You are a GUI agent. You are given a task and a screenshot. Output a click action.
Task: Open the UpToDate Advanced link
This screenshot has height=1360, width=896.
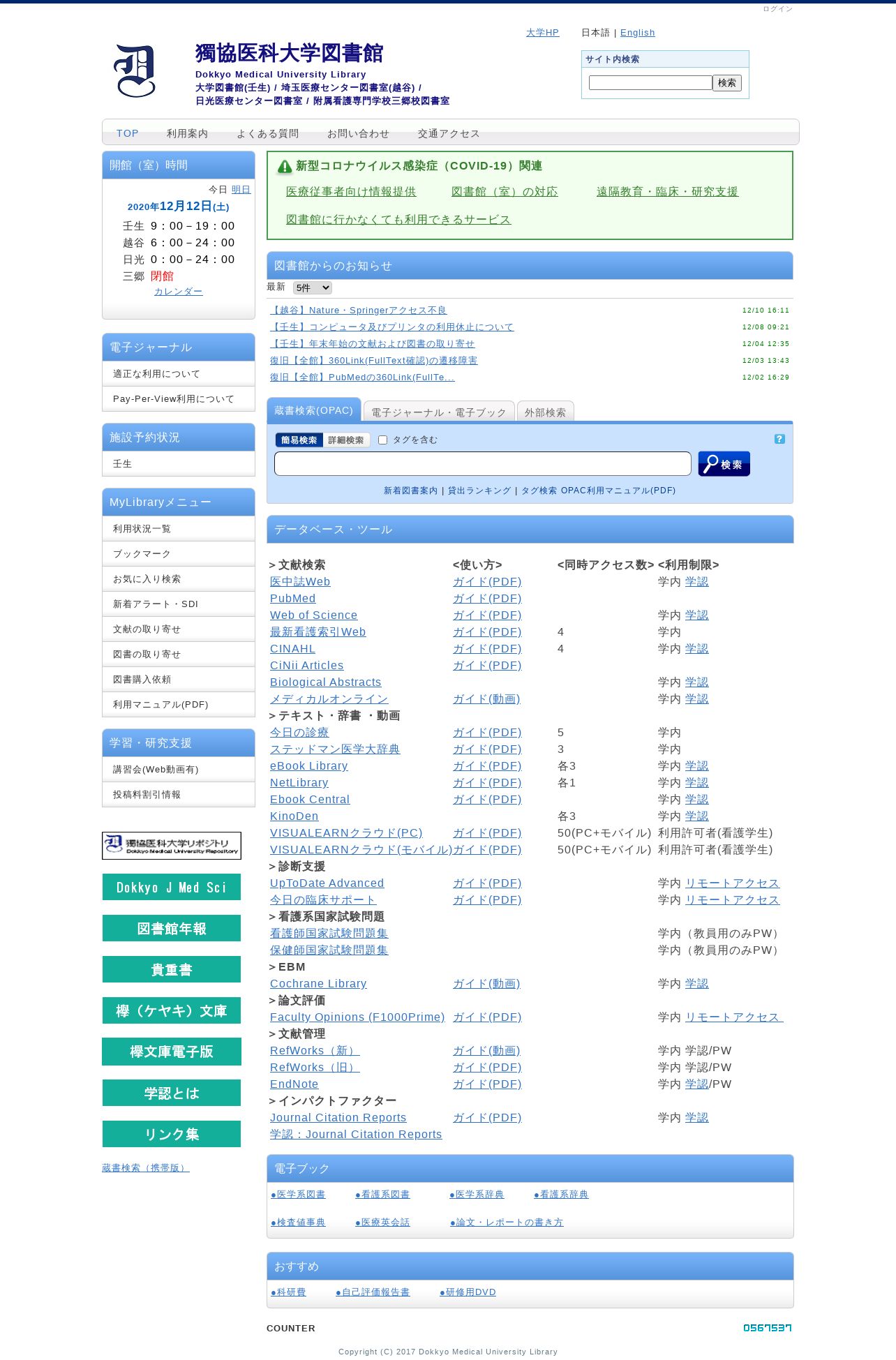[327, 883]
